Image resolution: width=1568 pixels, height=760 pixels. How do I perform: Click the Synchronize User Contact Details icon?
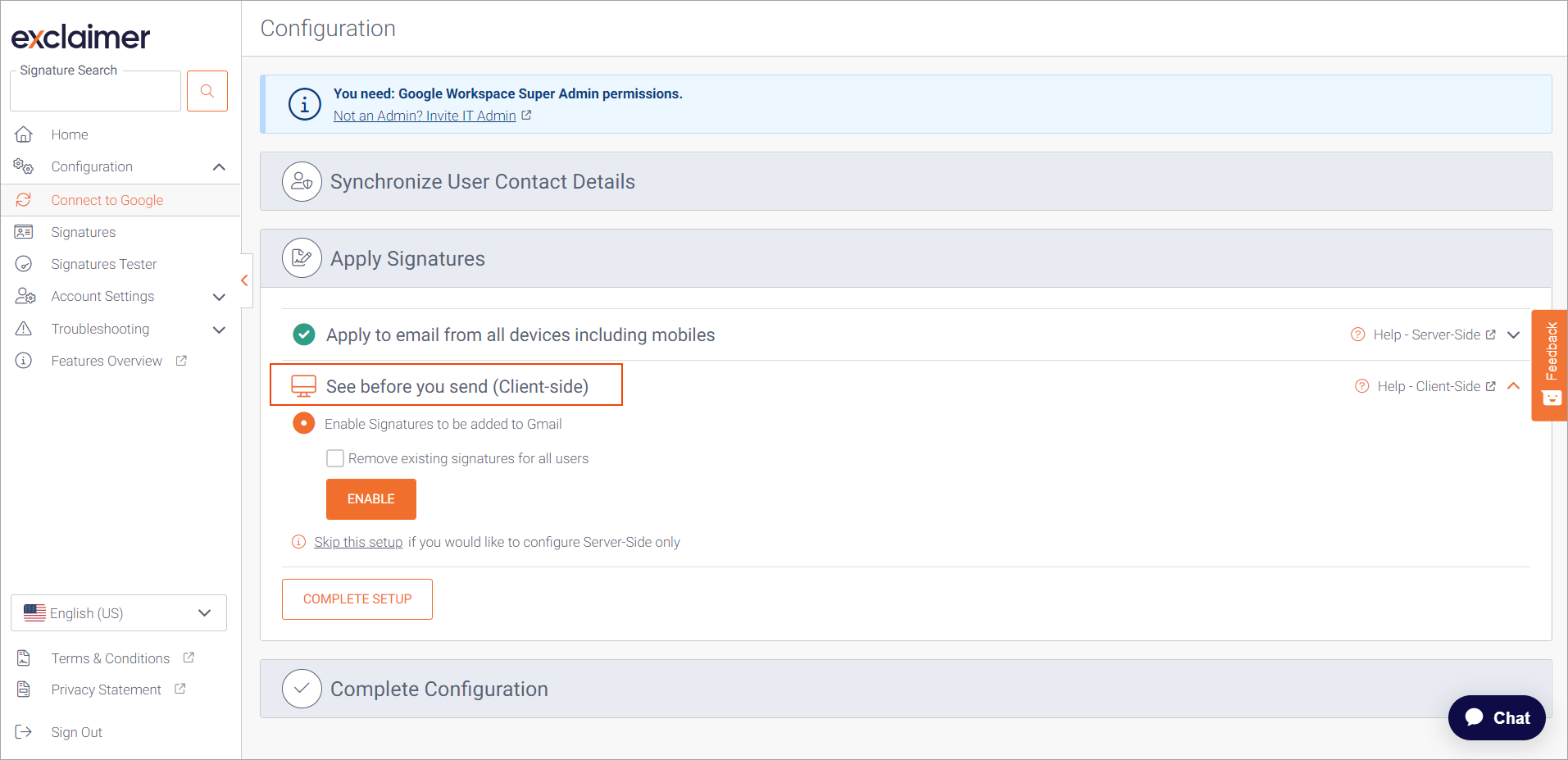(302, 181)
